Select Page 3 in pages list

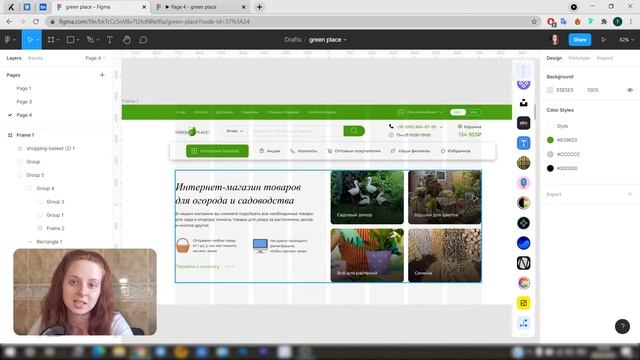(x=24, y=102)
